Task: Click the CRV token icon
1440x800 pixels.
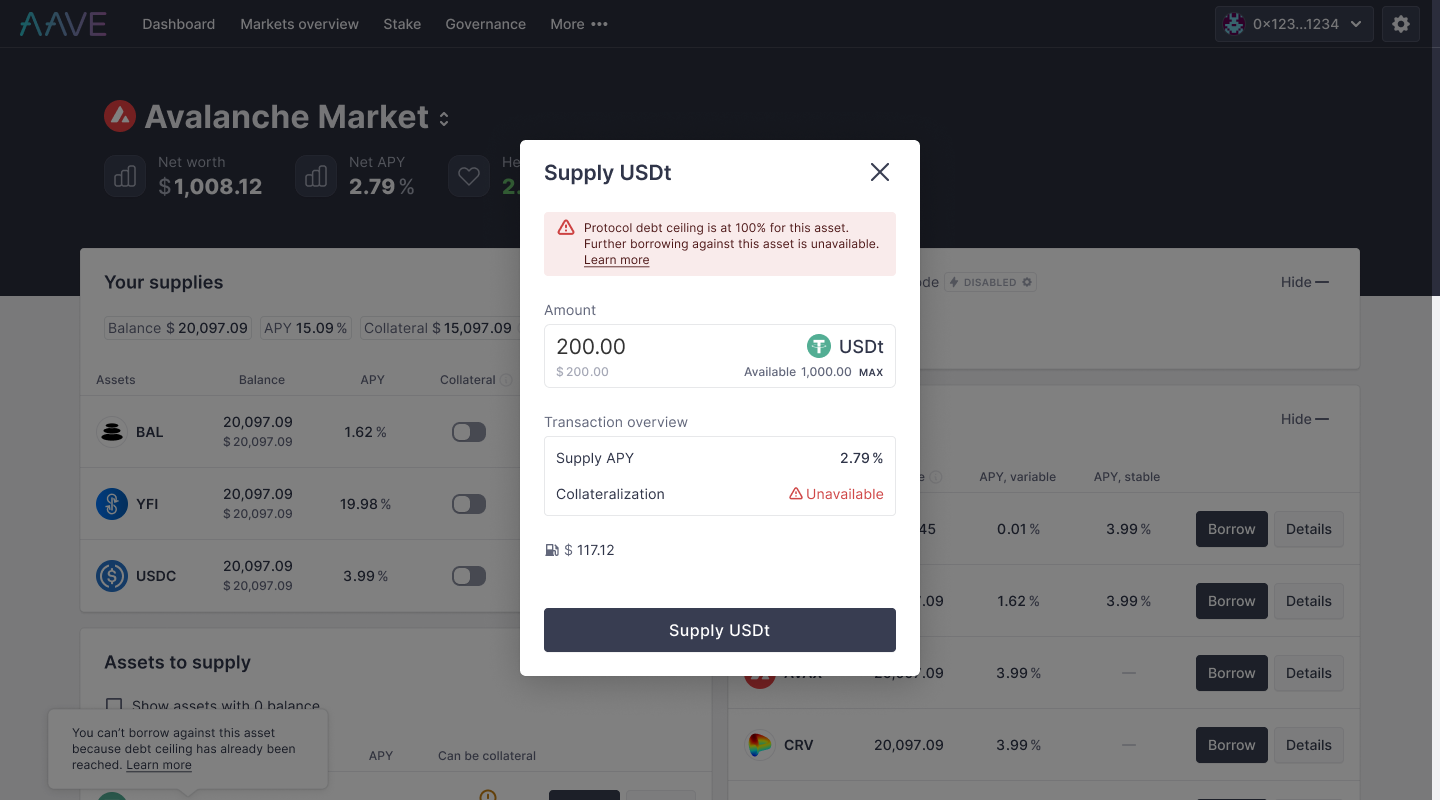Action: (x=759, y=744)
